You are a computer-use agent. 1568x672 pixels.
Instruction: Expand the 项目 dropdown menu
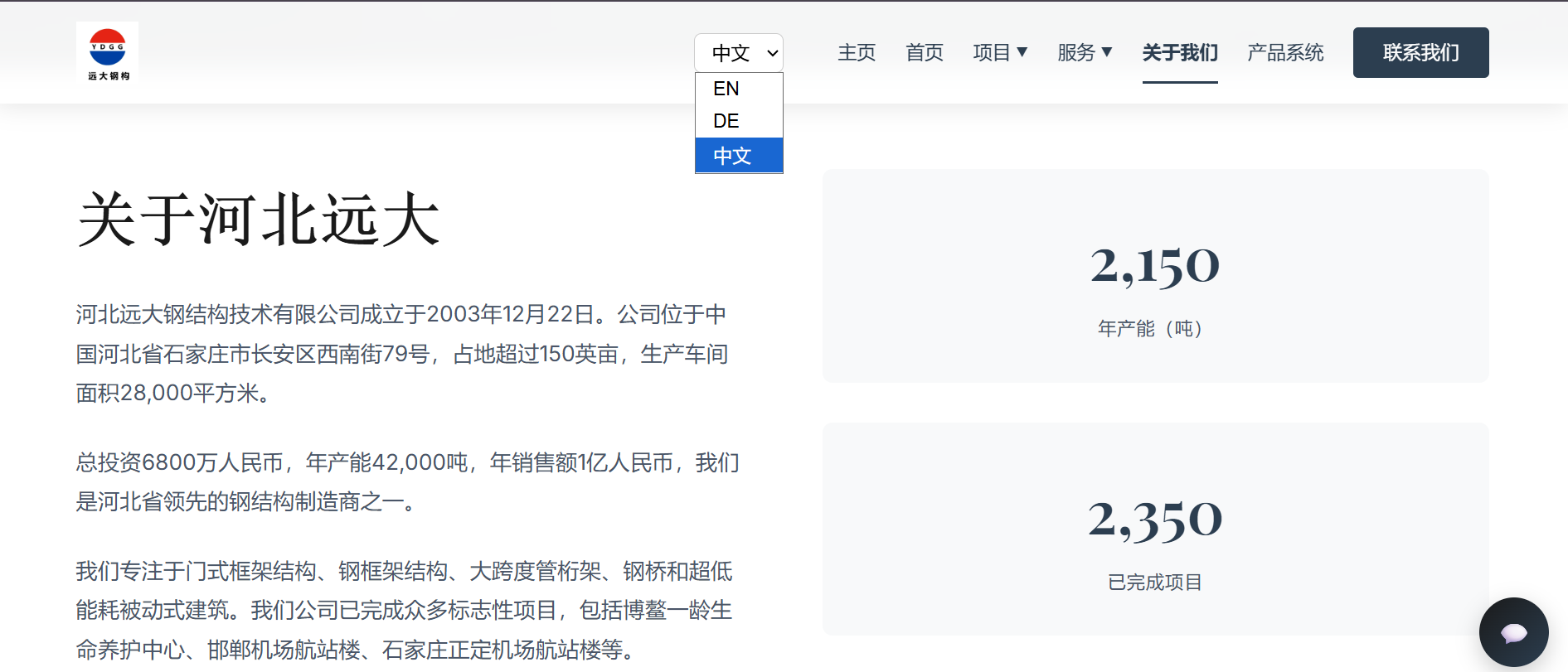pyautogui.click(x=1000, y=52)
